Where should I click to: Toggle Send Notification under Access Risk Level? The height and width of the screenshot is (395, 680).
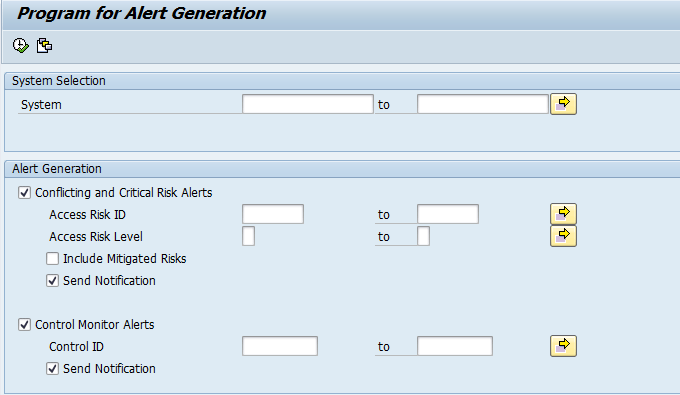(x=52, y=281)
